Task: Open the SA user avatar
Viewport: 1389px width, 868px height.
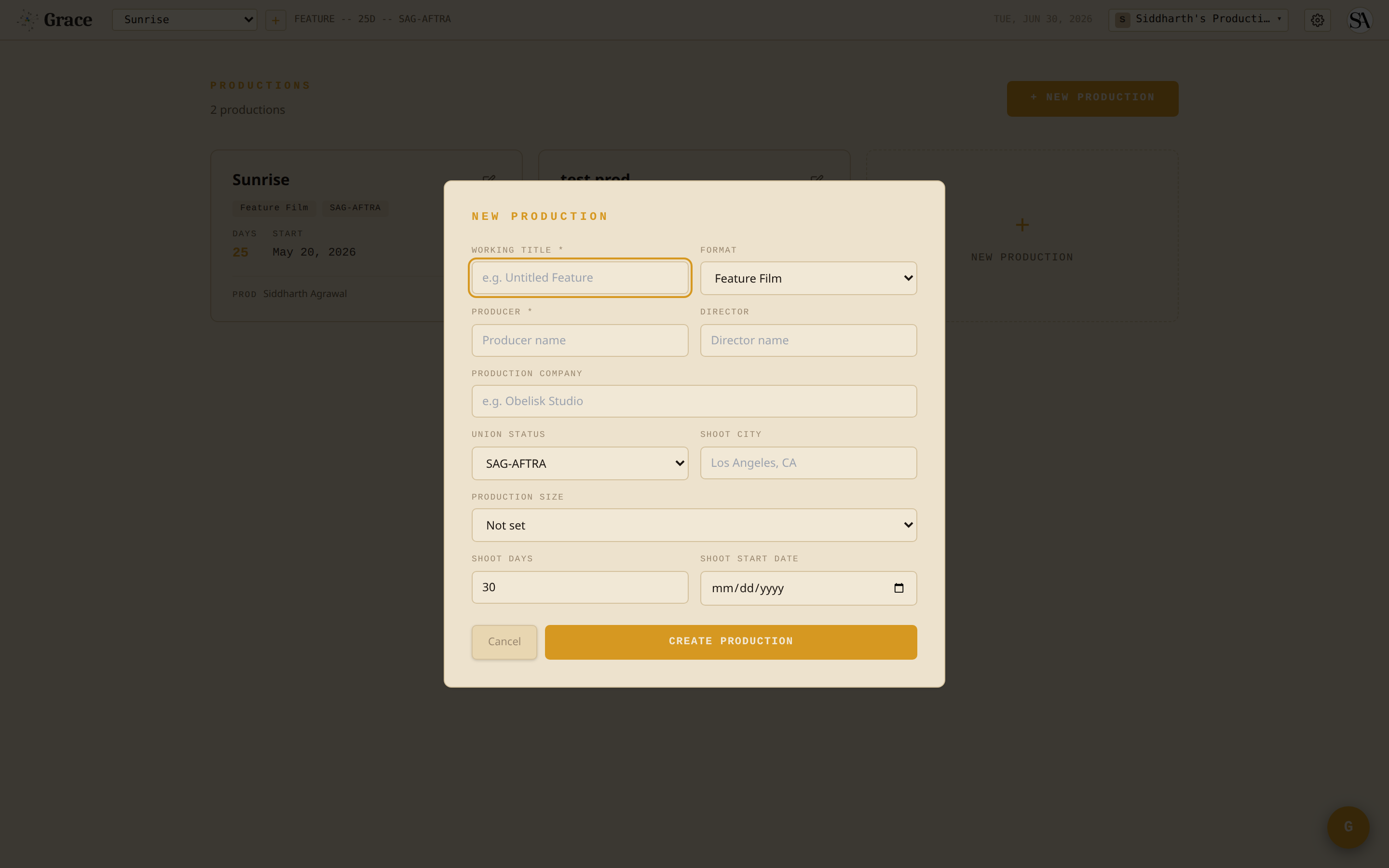Action: (1360, 20)
